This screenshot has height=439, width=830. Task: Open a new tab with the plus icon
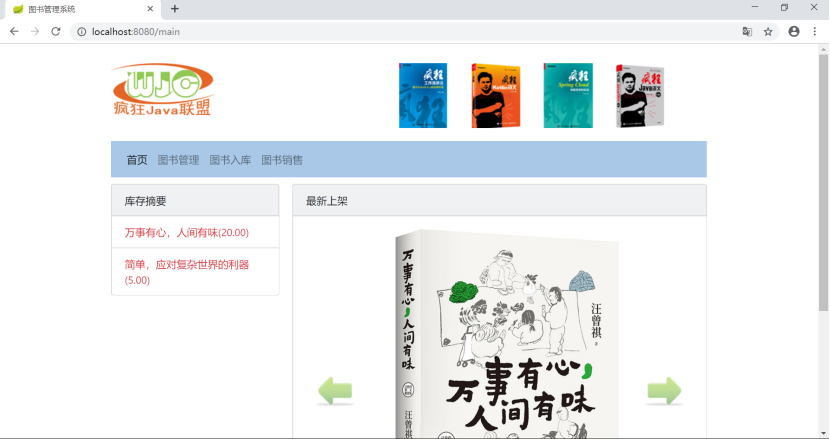175,8
